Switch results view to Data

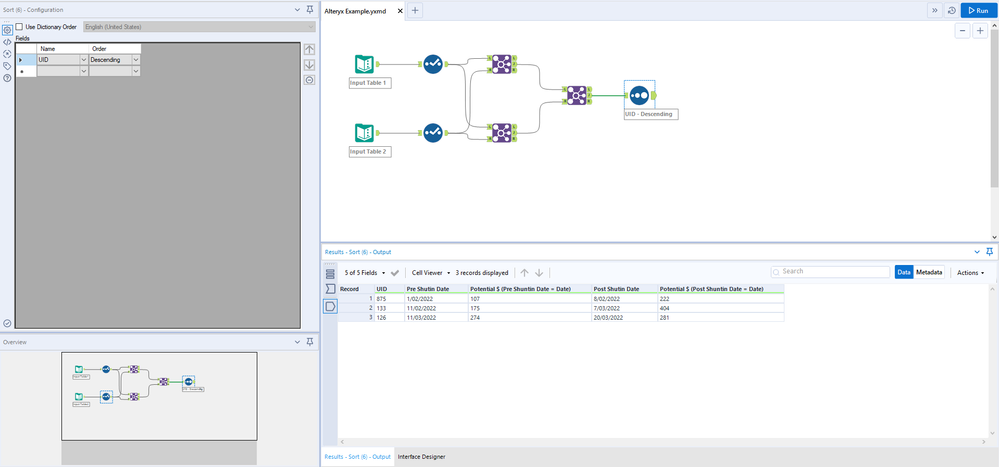coord(904,272)
